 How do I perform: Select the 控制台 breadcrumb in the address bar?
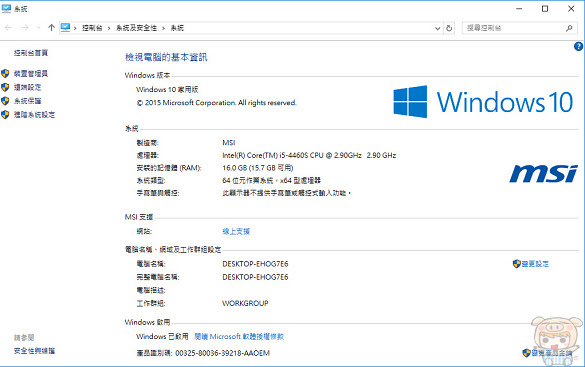pos(92,28)
